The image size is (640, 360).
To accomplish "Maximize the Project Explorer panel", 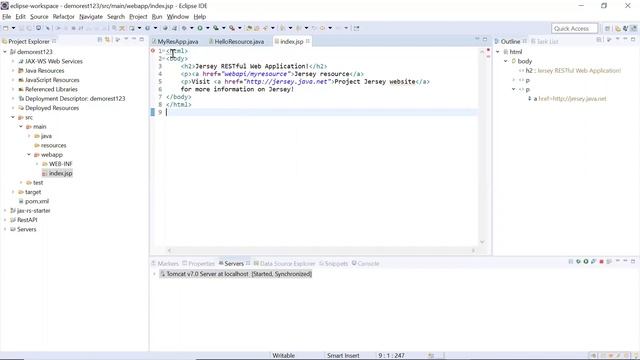I will click(142, 39).
